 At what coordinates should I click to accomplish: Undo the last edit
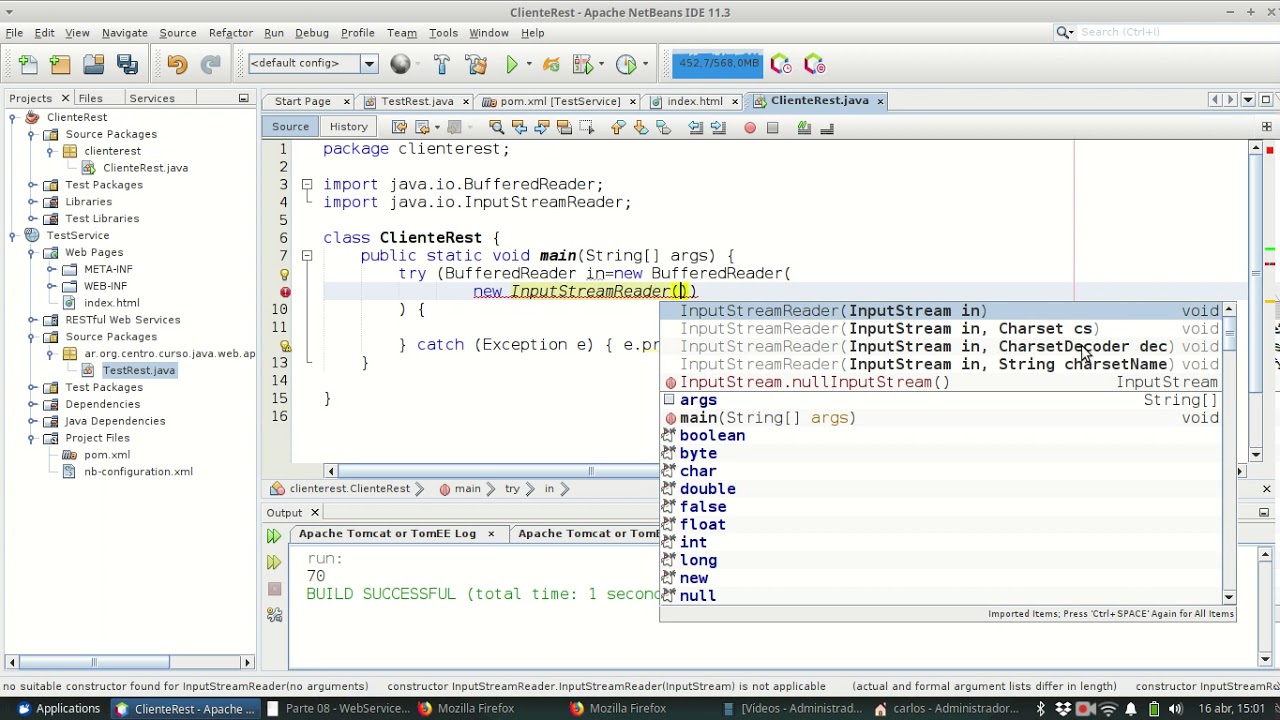[177, 65]
